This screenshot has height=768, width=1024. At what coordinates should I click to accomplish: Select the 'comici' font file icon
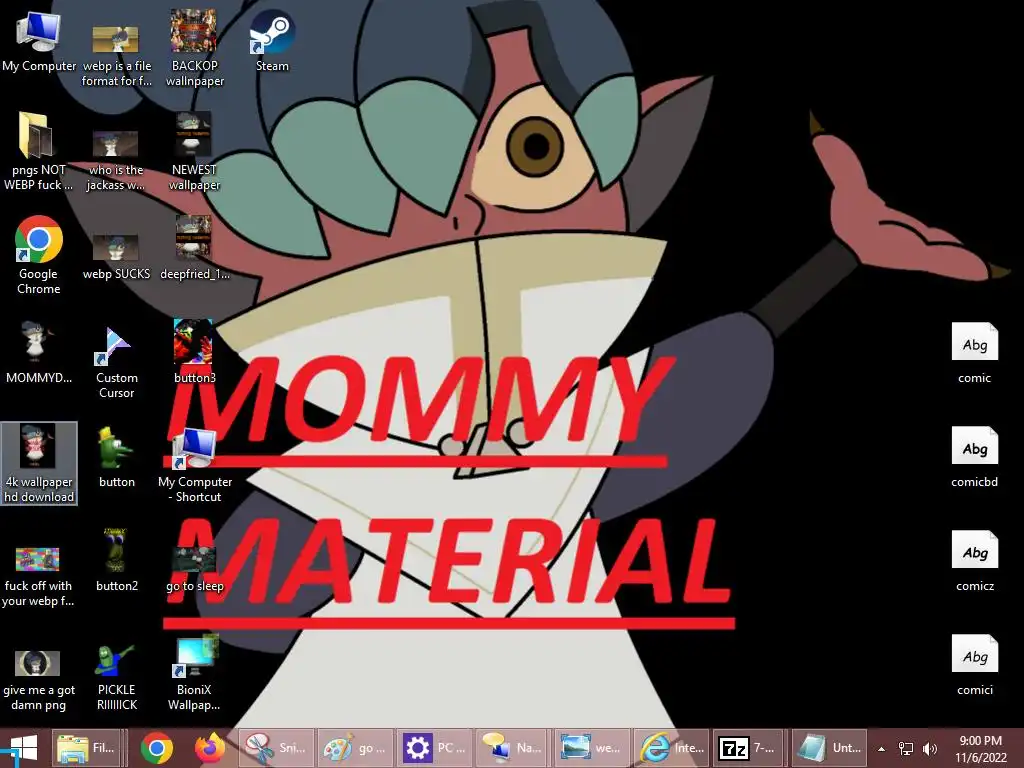974,665
